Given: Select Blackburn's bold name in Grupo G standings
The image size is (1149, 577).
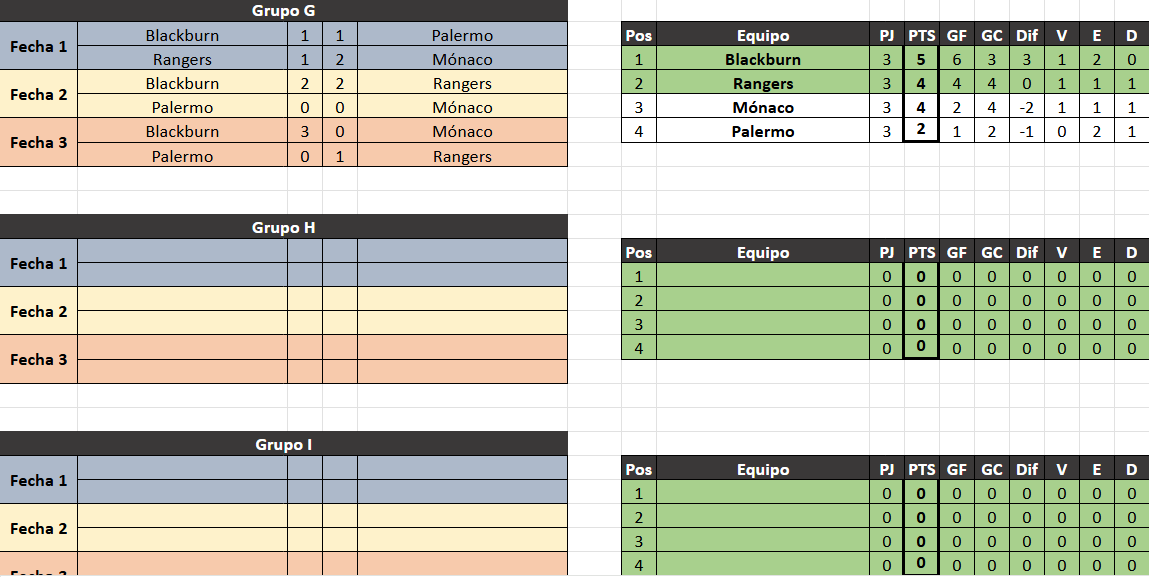Looking at the screenshot, I should coord(762,59).
